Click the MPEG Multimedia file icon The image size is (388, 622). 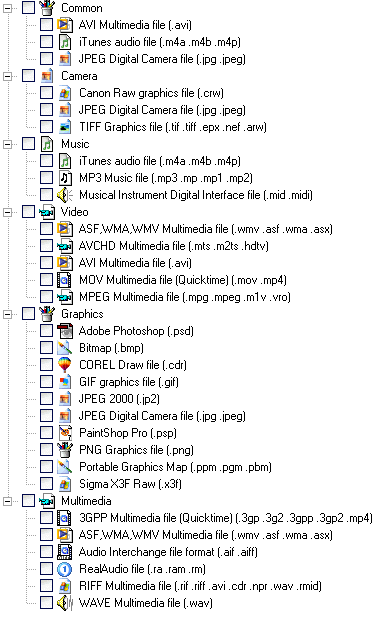pos(65,297)
